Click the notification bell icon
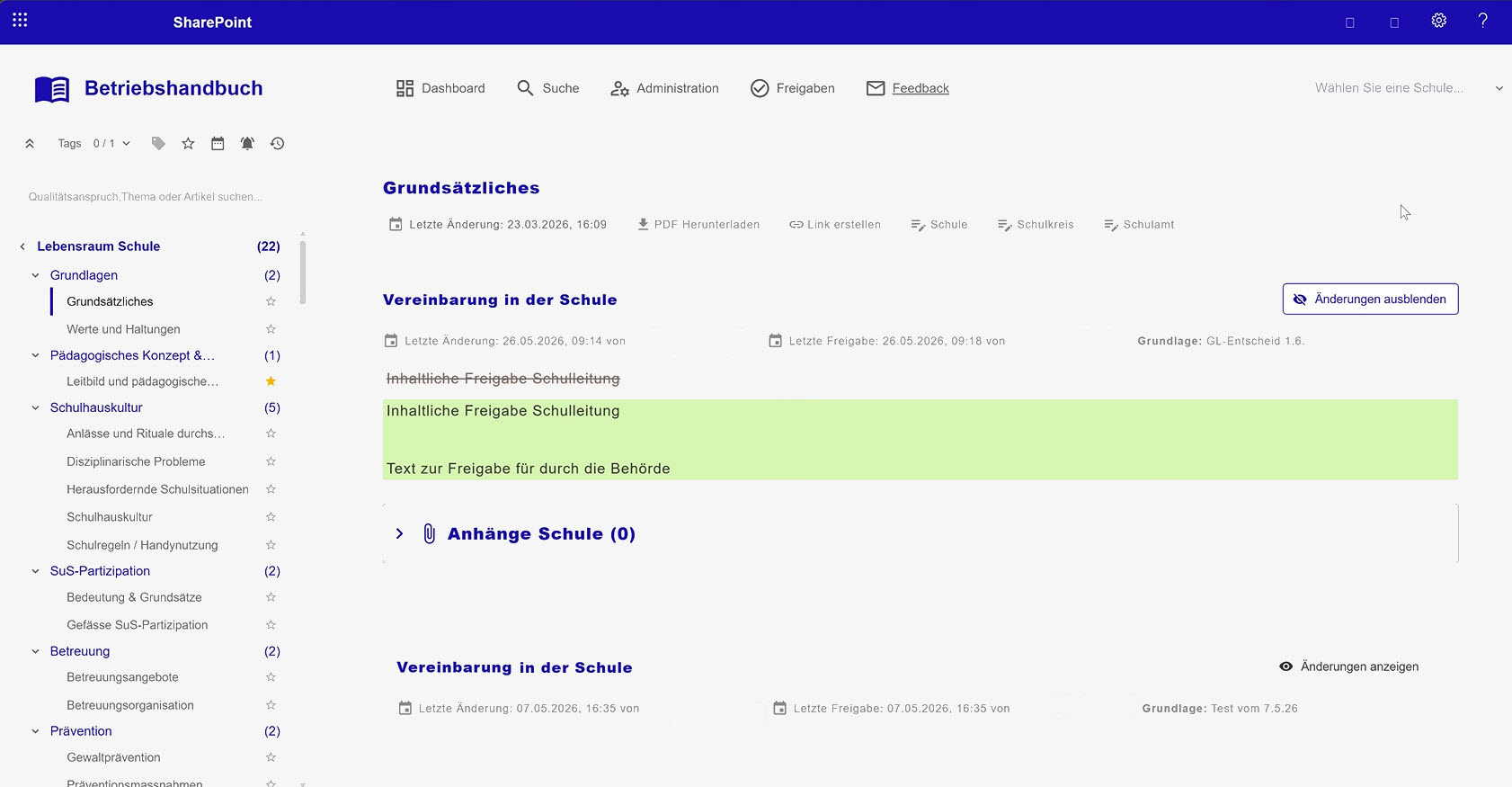Screen dimensions: 1512x787 [247, 143]
